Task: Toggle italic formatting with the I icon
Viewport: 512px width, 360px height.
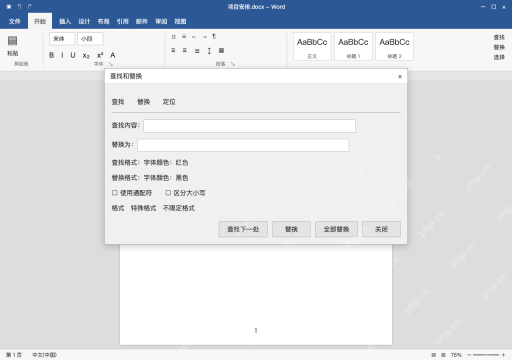Action: coord(62,55)
